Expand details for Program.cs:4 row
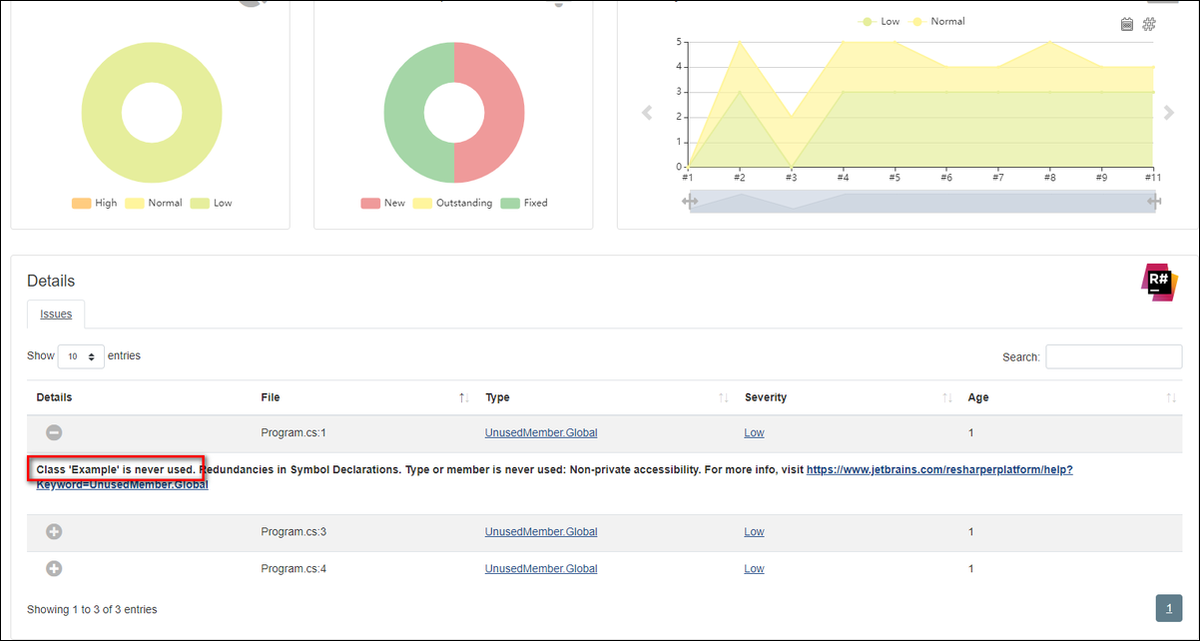The image size is (1200, 641). point(55,568)
